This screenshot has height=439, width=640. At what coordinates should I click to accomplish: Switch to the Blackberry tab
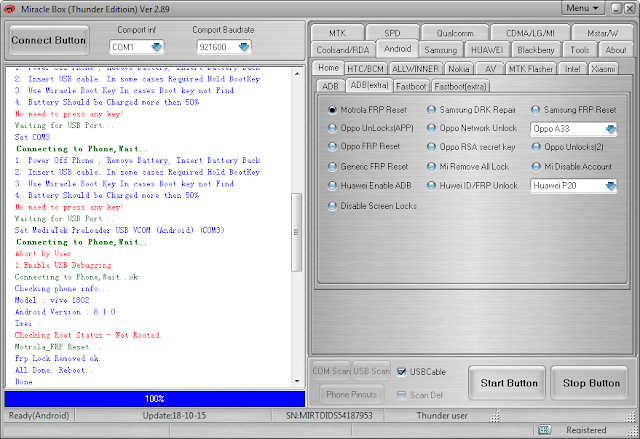[536, 50]
